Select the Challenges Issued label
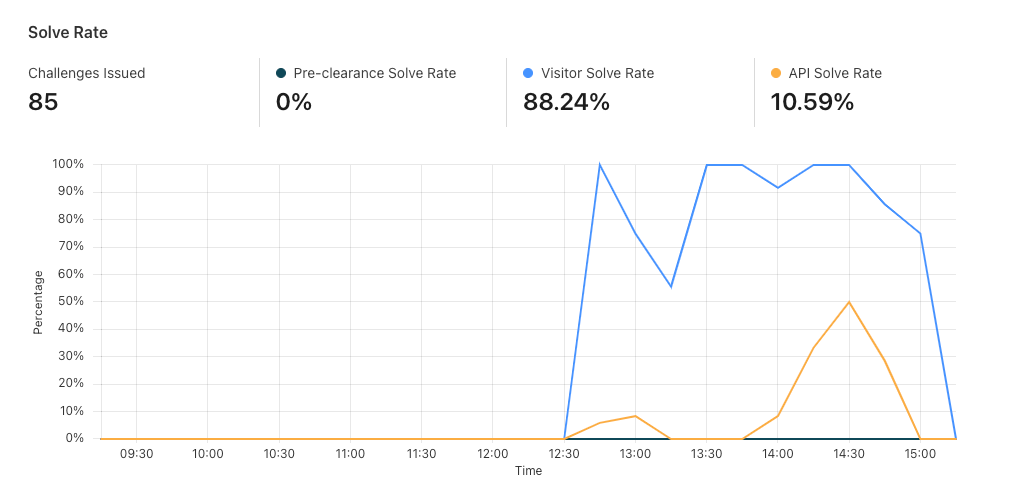The height and width of the screenshot is (494, 1012). pos(87,73)
